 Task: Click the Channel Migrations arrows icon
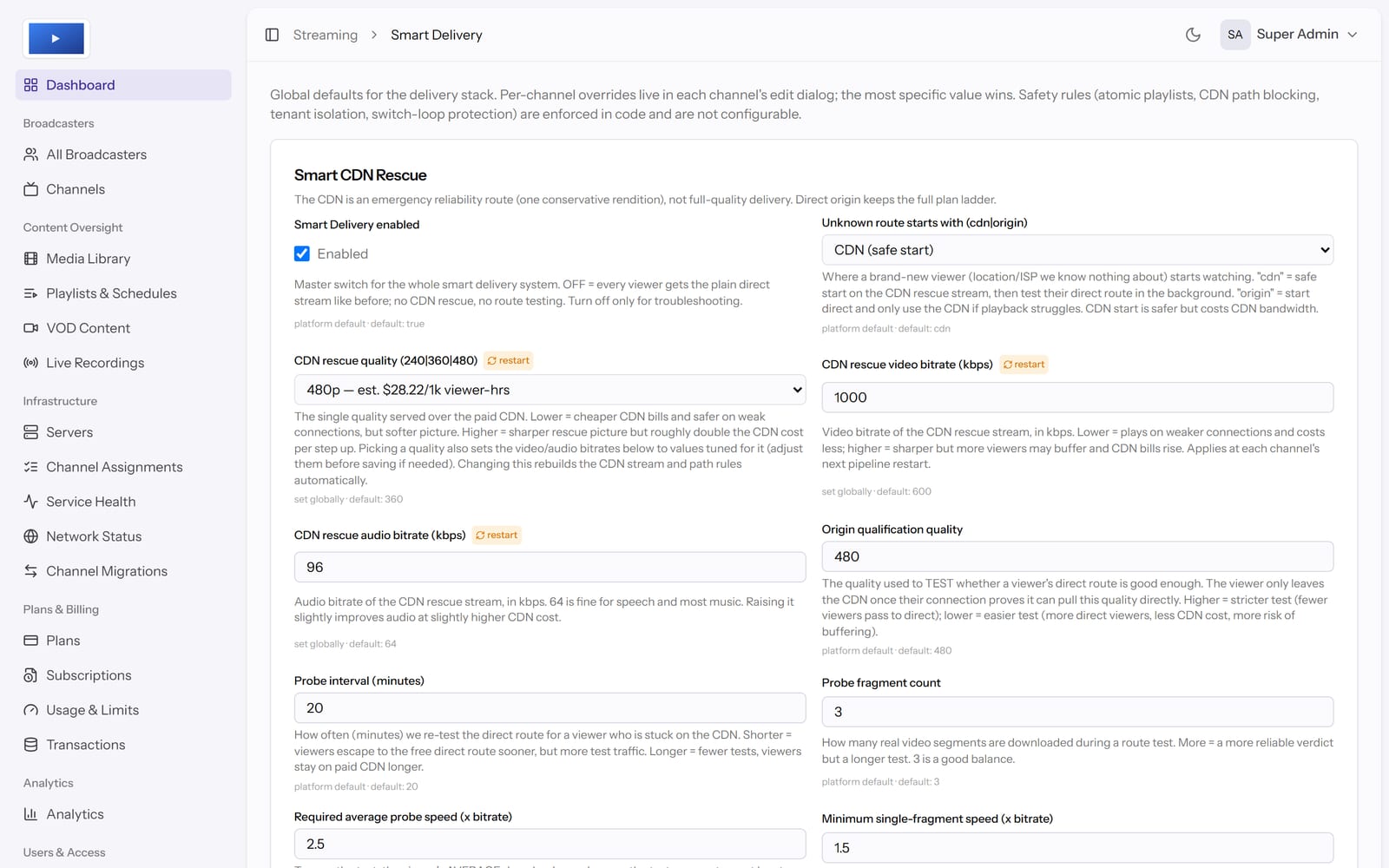pos(31,571)
